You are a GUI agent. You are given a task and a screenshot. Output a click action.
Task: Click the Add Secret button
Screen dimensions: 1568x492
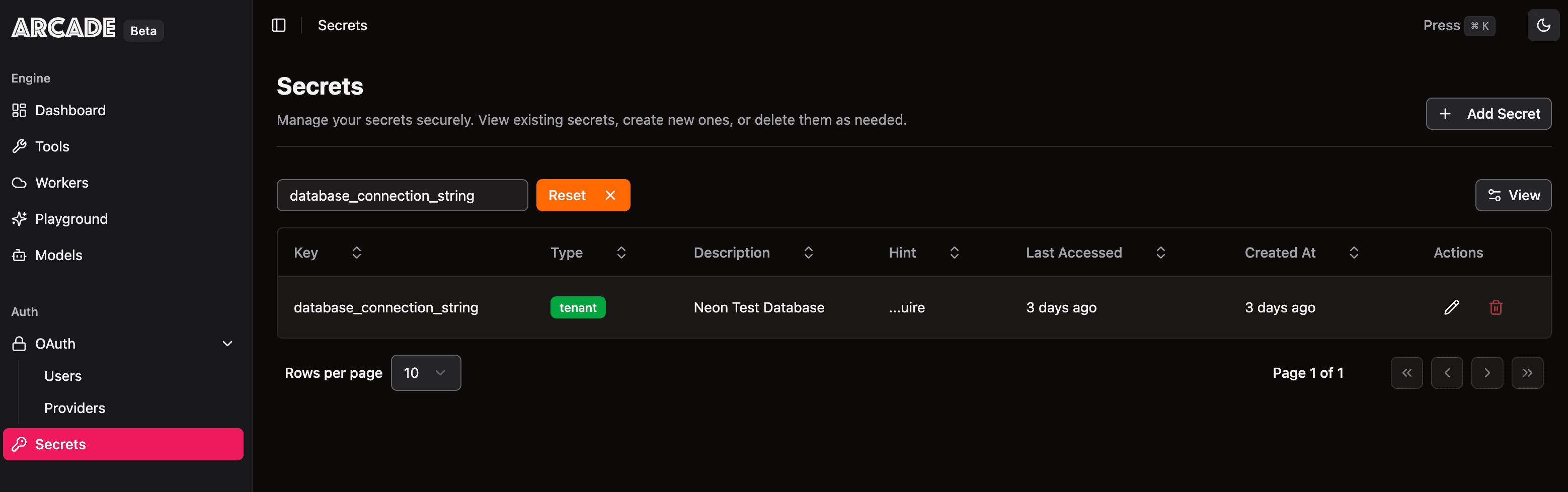(x=1489, y=114)
